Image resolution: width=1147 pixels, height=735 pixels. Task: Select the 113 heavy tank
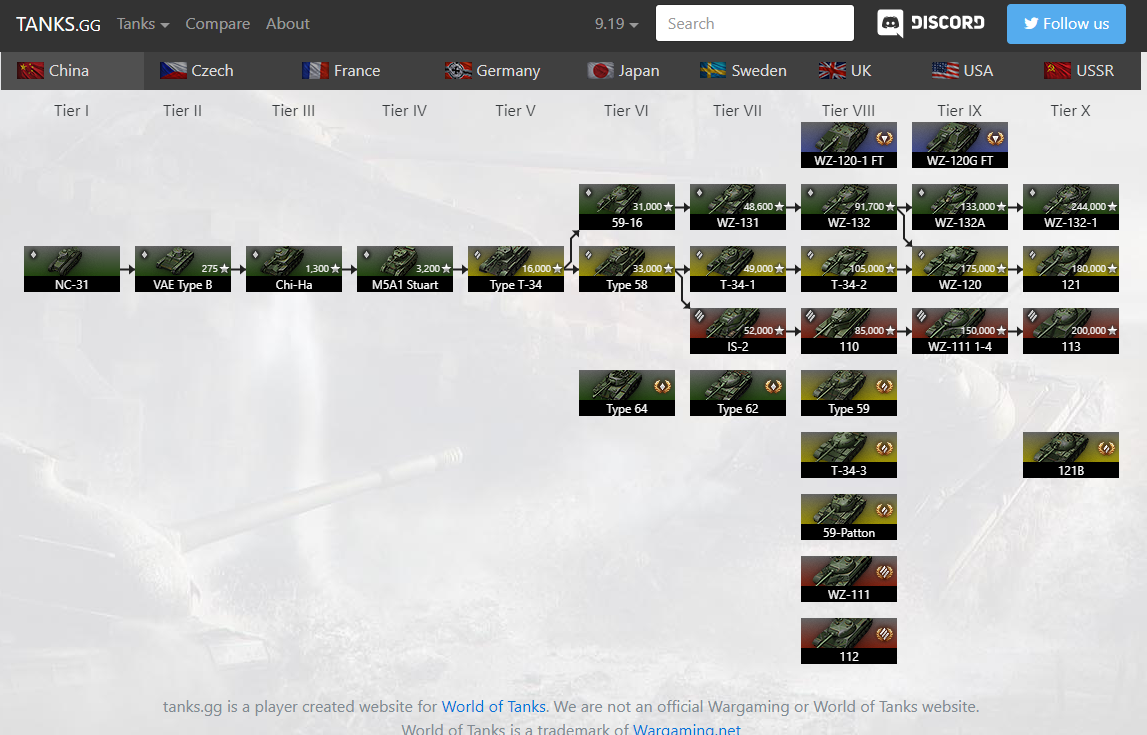[1071, 331]
